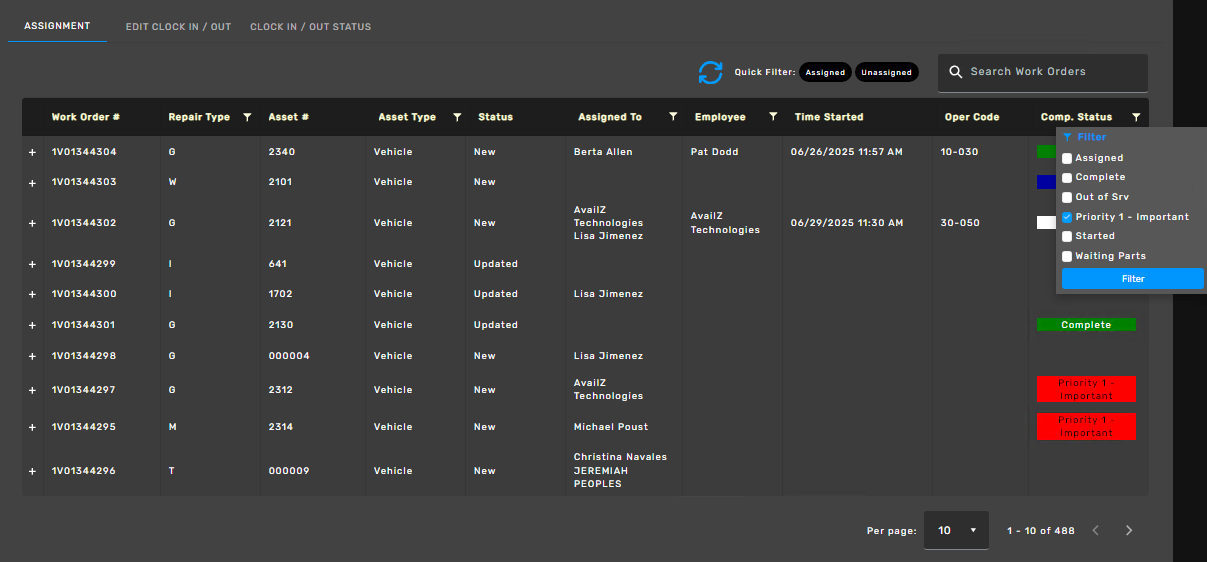This screenshot has height=562, width=1207.
Task: Click the blue Filter button
Action: 1132,279
